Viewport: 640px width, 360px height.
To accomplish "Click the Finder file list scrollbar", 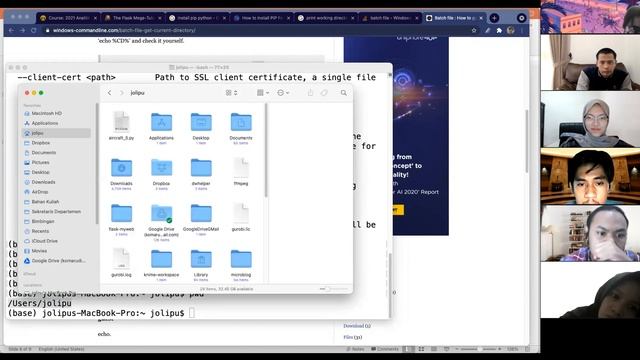I will [266, 150].
